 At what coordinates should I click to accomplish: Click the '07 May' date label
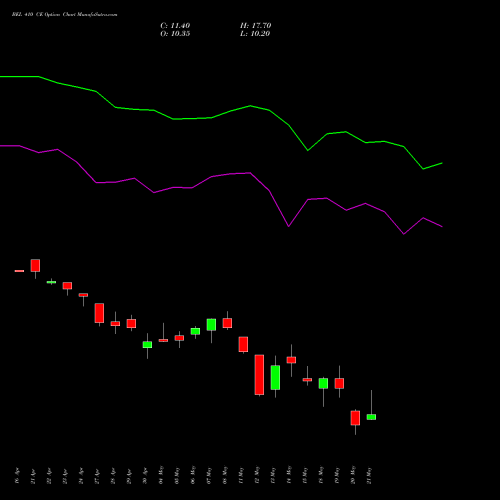pyautogui.click(x=209, y=475)
